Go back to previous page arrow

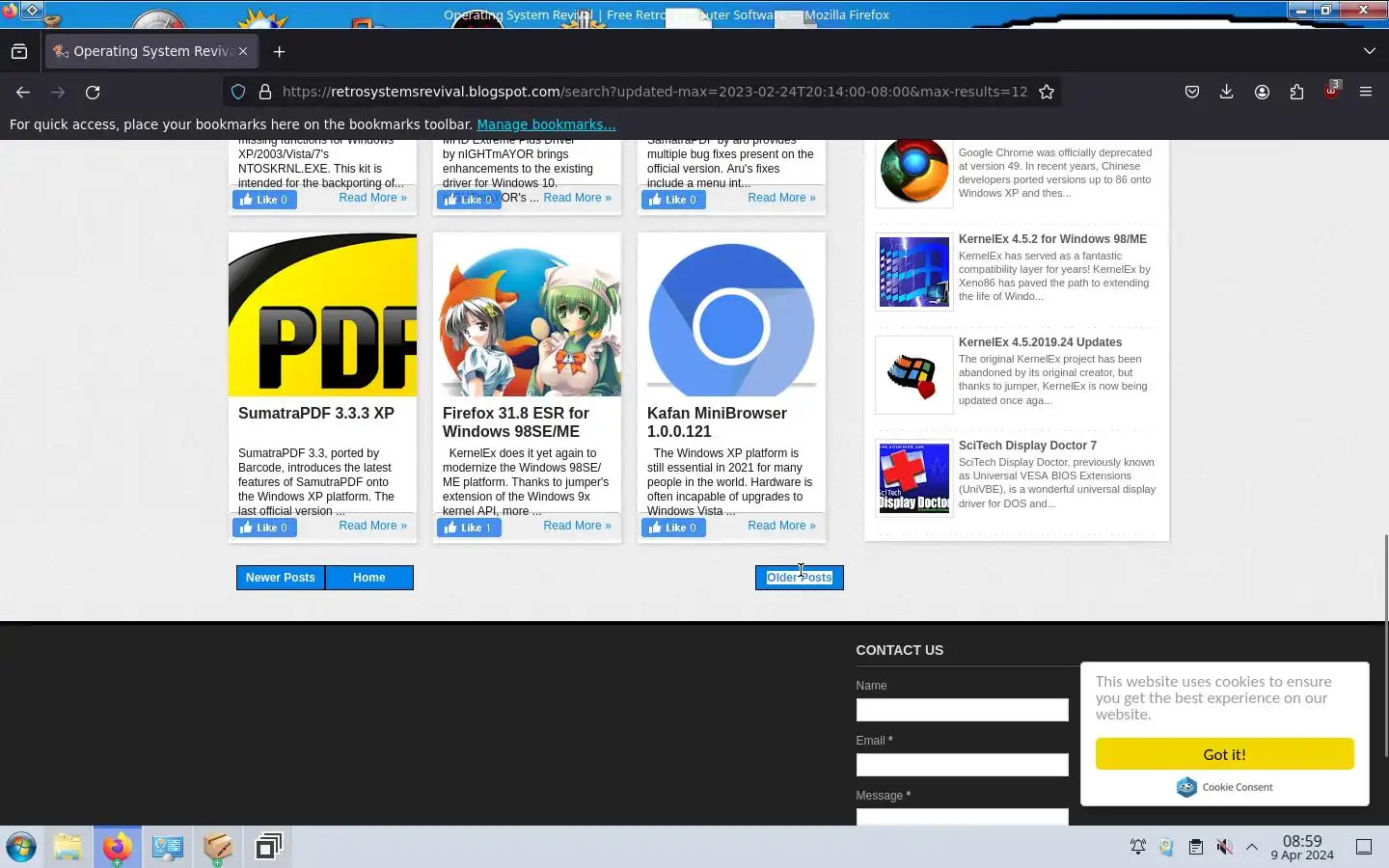click(x=23, y=92)
